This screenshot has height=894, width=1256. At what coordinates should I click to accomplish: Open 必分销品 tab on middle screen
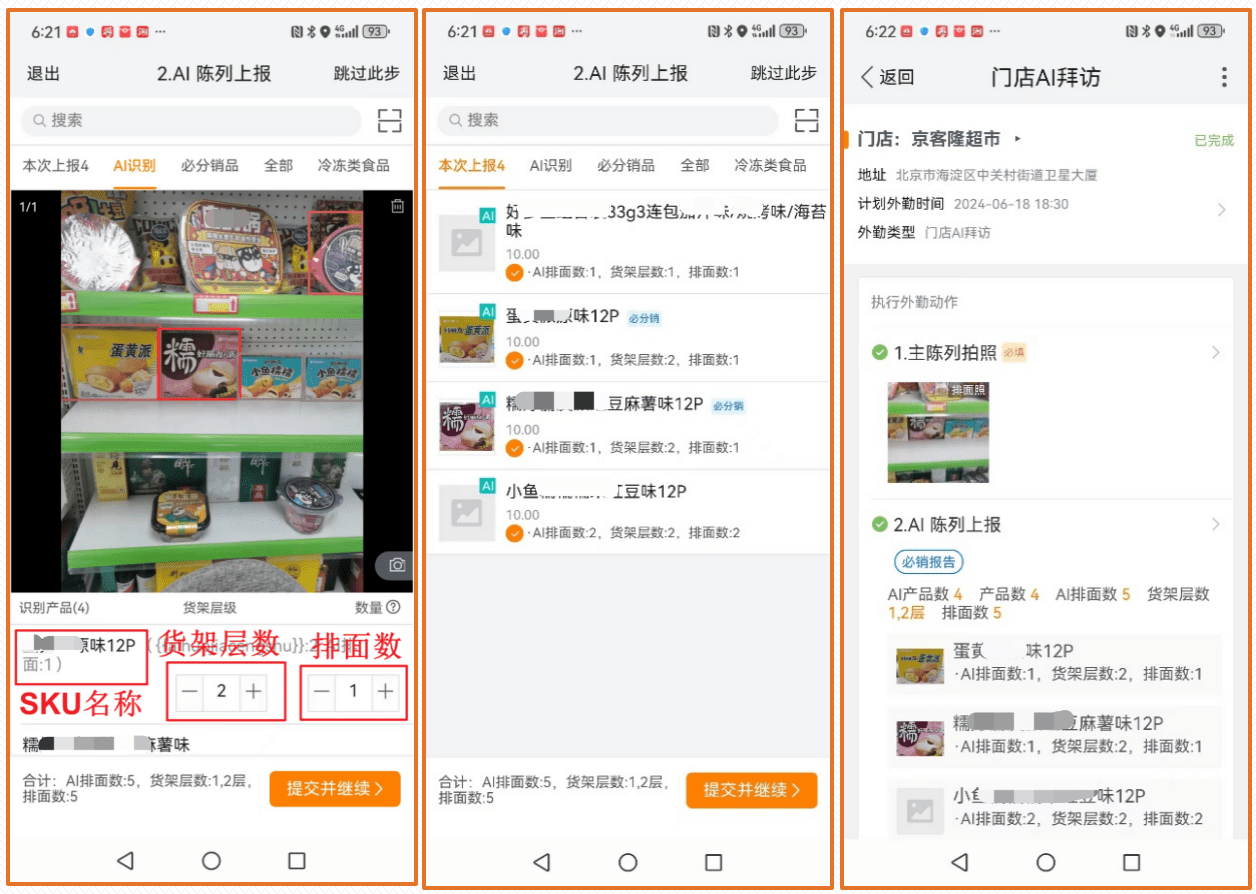point(626,165)
